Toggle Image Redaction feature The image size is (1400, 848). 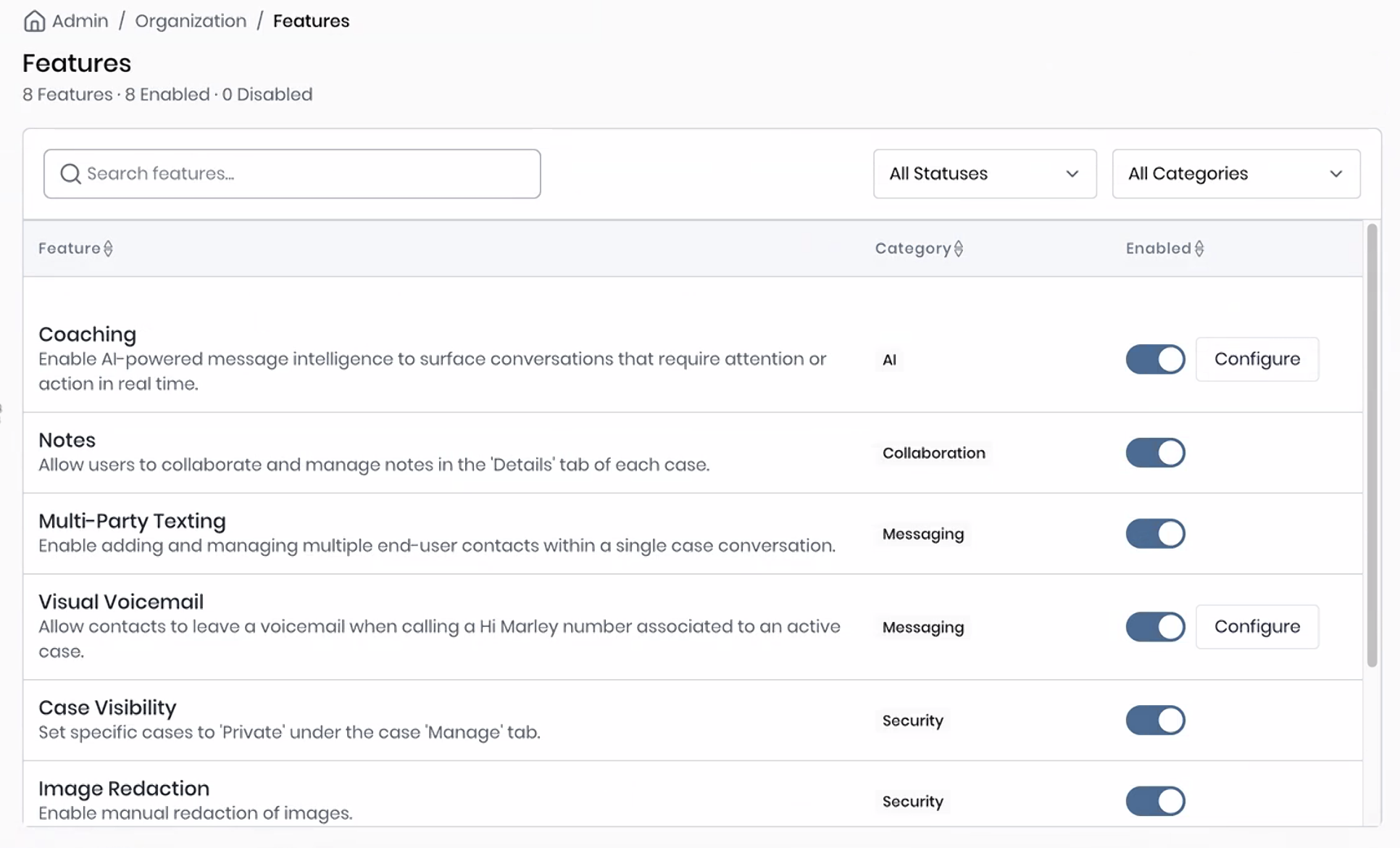(x=1154, y=802)
